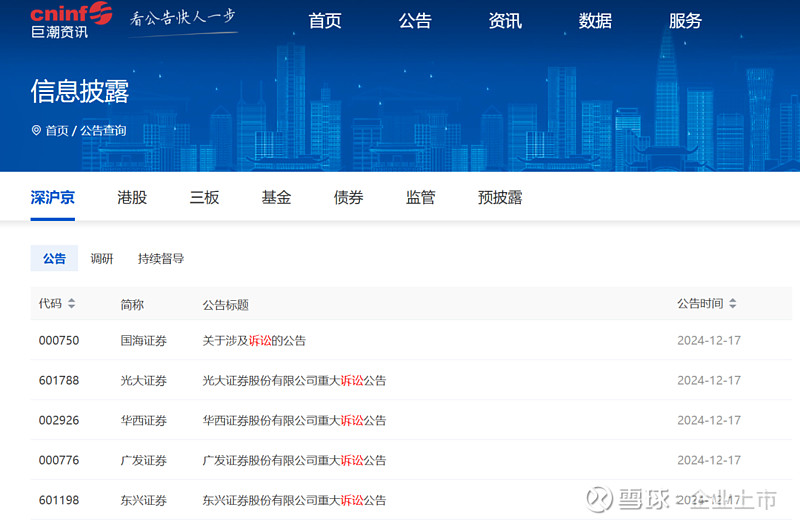Click stock code 002926
Screen dimensions: 800x524
pos(59,420)
